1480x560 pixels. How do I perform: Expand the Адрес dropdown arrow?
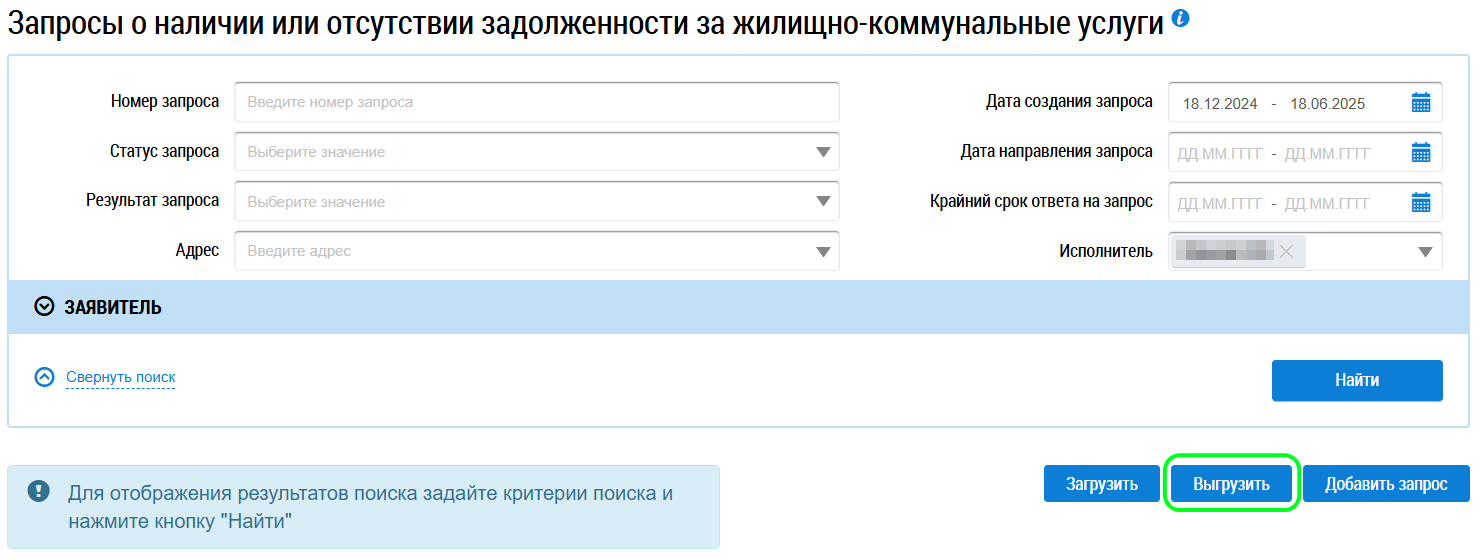click(x=823, y=252)
